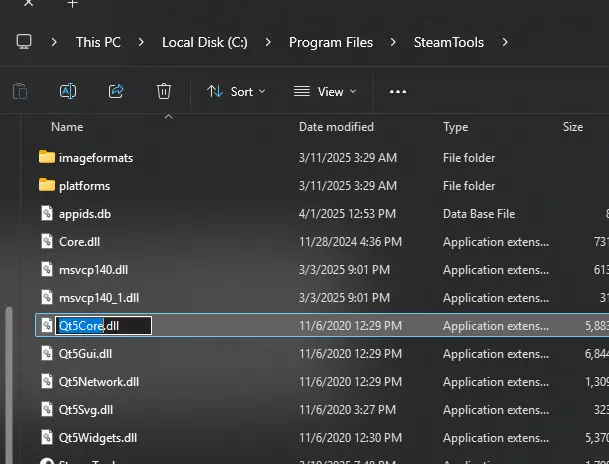Click the Share toolbar icon

pyautogui.click(x=116, y=91)
